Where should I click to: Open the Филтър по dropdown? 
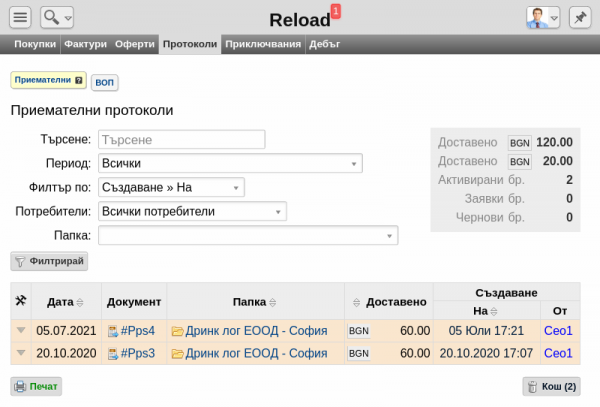click(x=171, y=187)
